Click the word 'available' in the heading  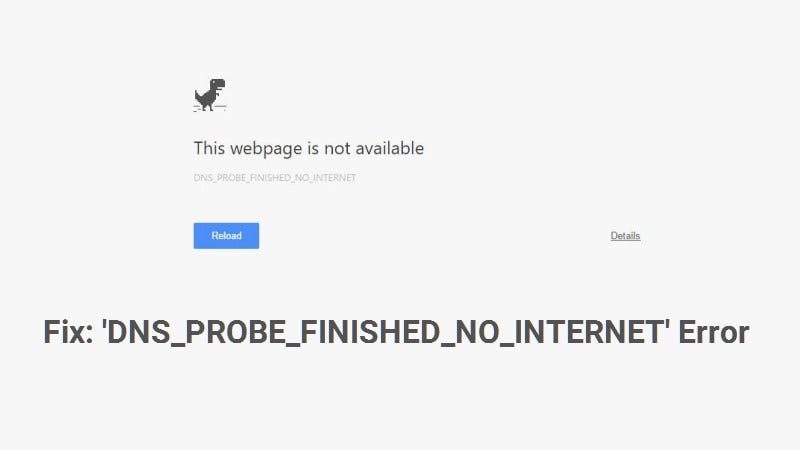390,148
